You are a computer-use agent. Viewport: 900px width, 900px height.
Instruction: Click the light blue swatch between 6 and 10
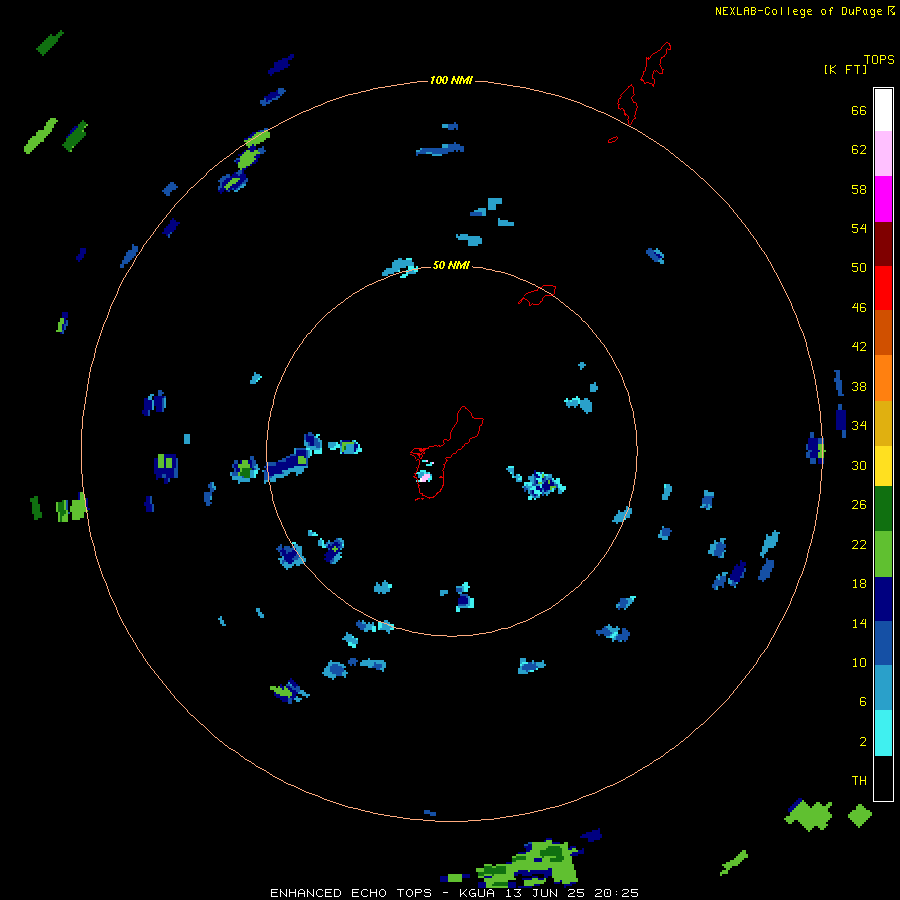point(883,688)
